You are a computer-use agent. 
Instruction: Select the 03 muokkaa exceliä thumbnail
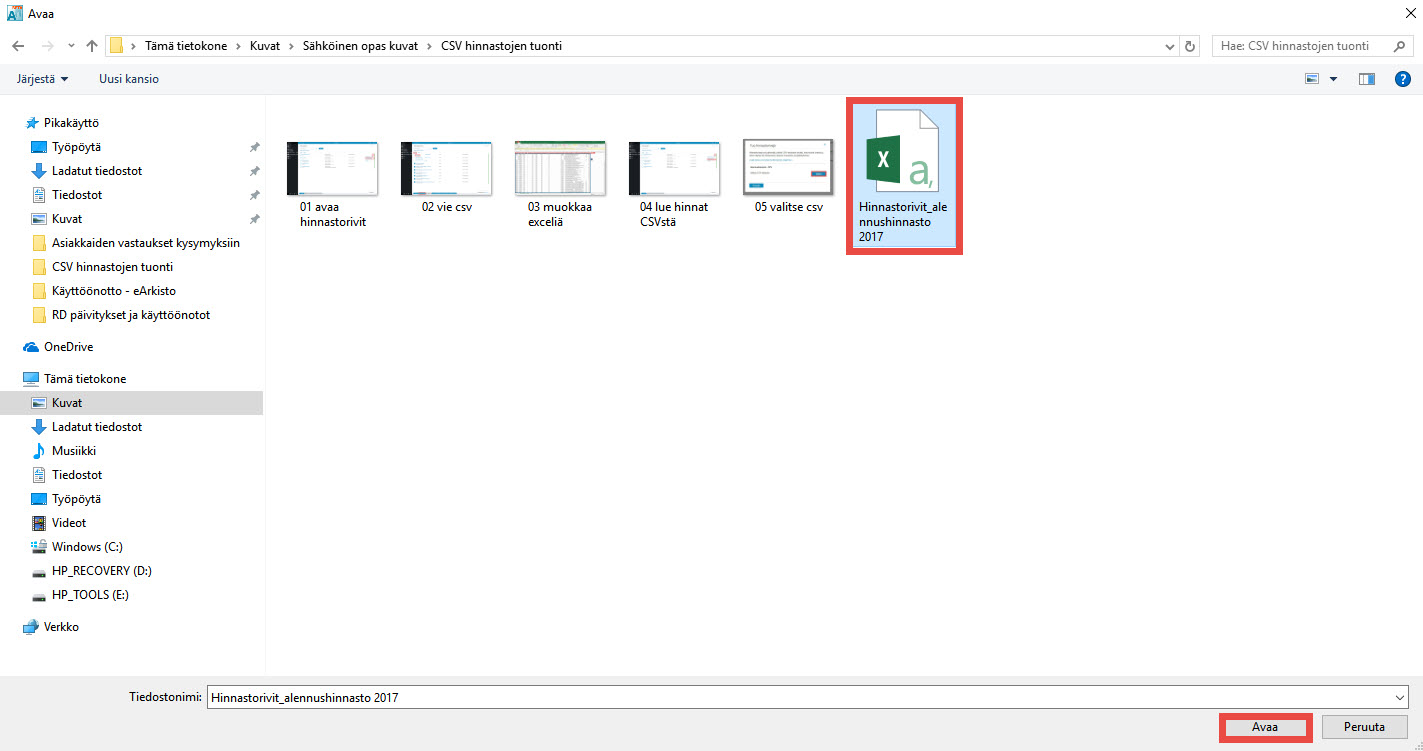click(561, 168)
